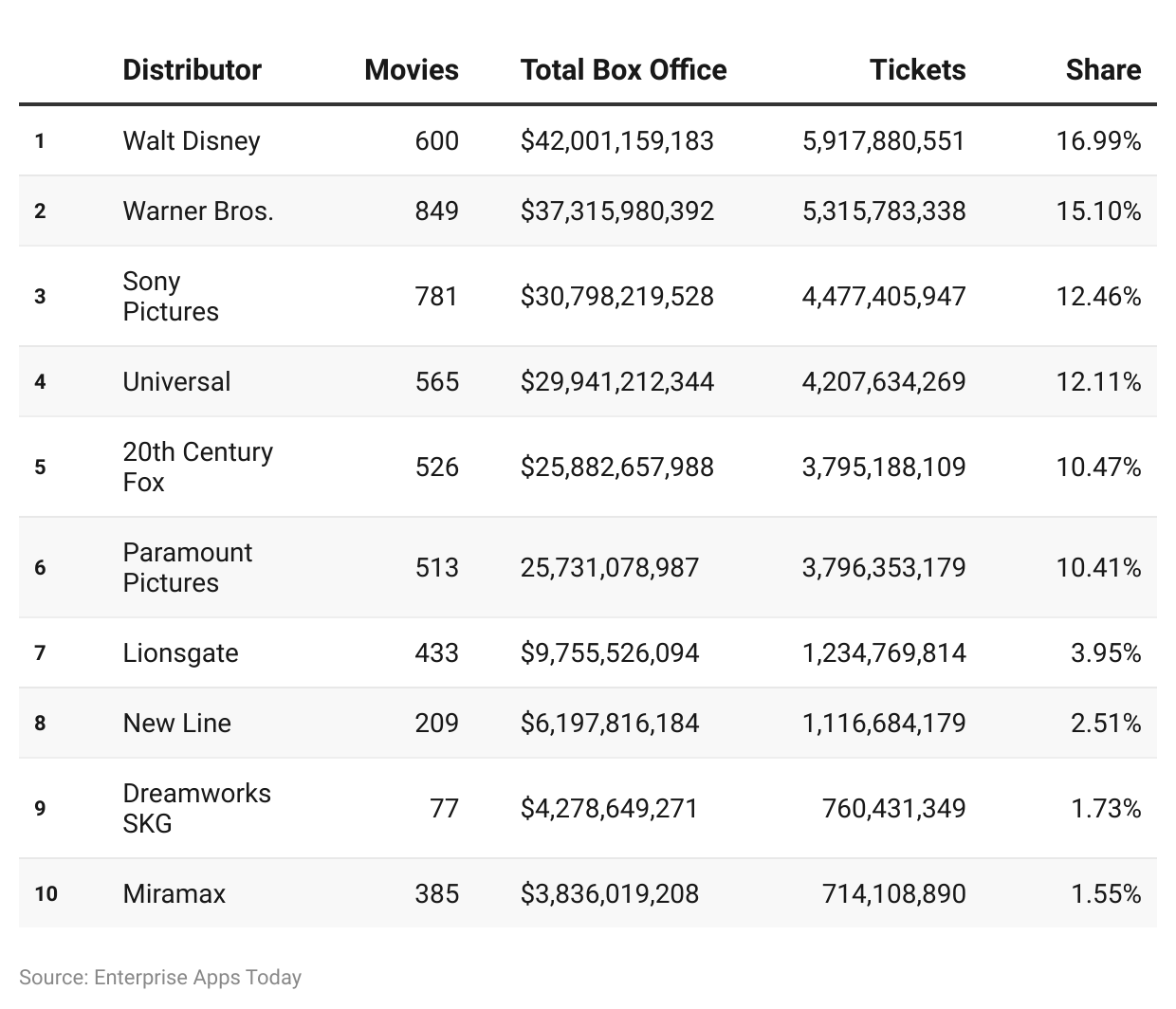This screenshot has width=1176, height=1009.
Task: Select the New Line distributor cell
Action: pos(177,723)
